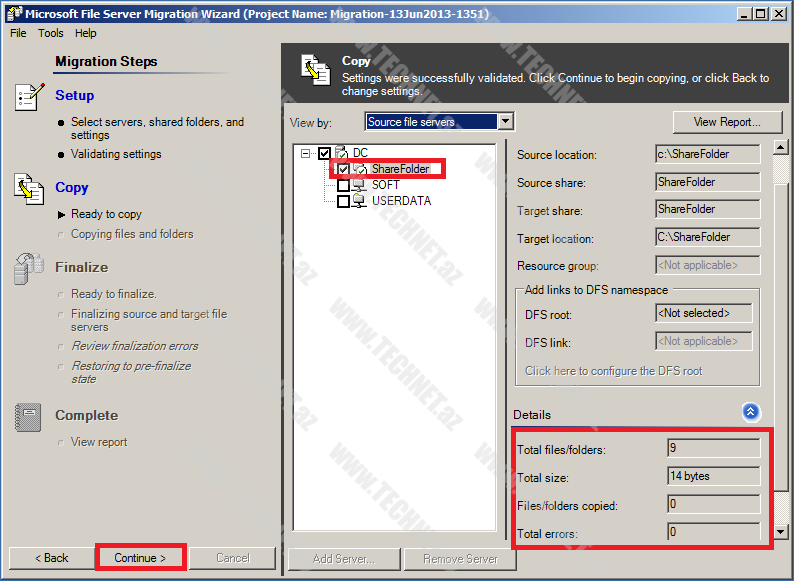794x581 pixels.
Task: Click the Finalize step server icon
Action: pyautogui.click(x=29, y=268)
